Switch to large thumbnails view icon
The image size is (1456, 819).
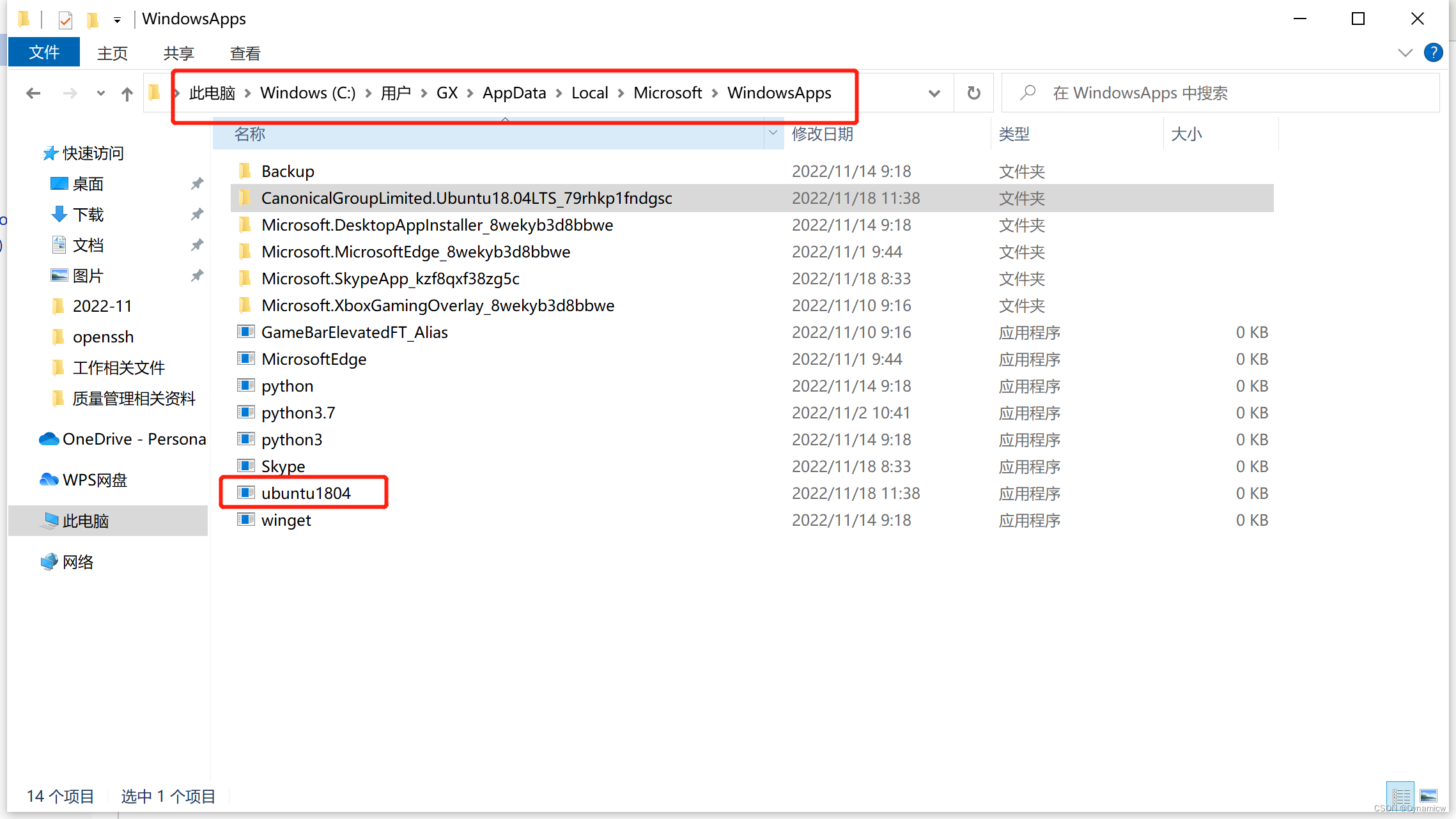1429,796
